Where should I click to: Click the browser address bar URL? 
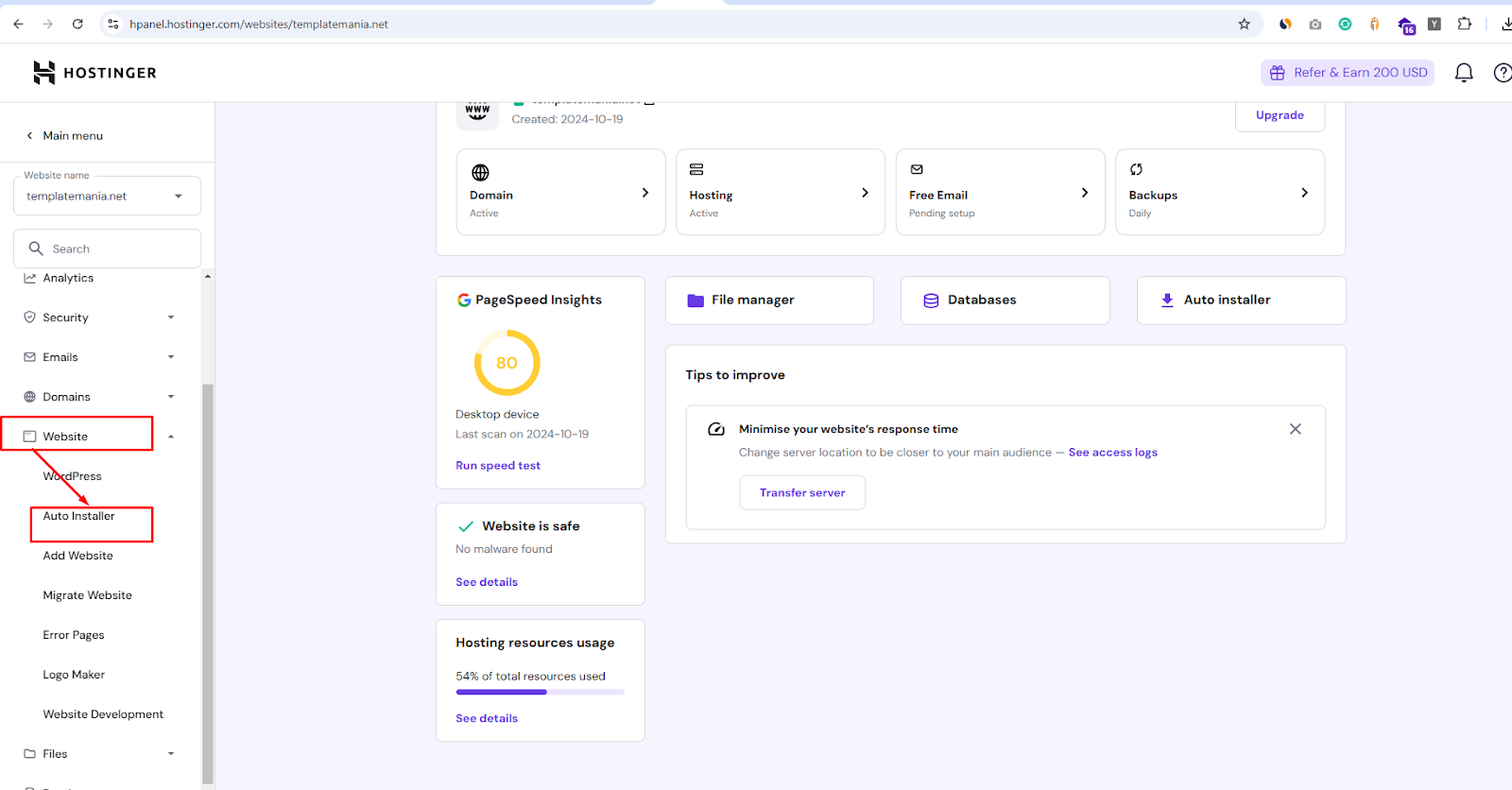(259, 24)
